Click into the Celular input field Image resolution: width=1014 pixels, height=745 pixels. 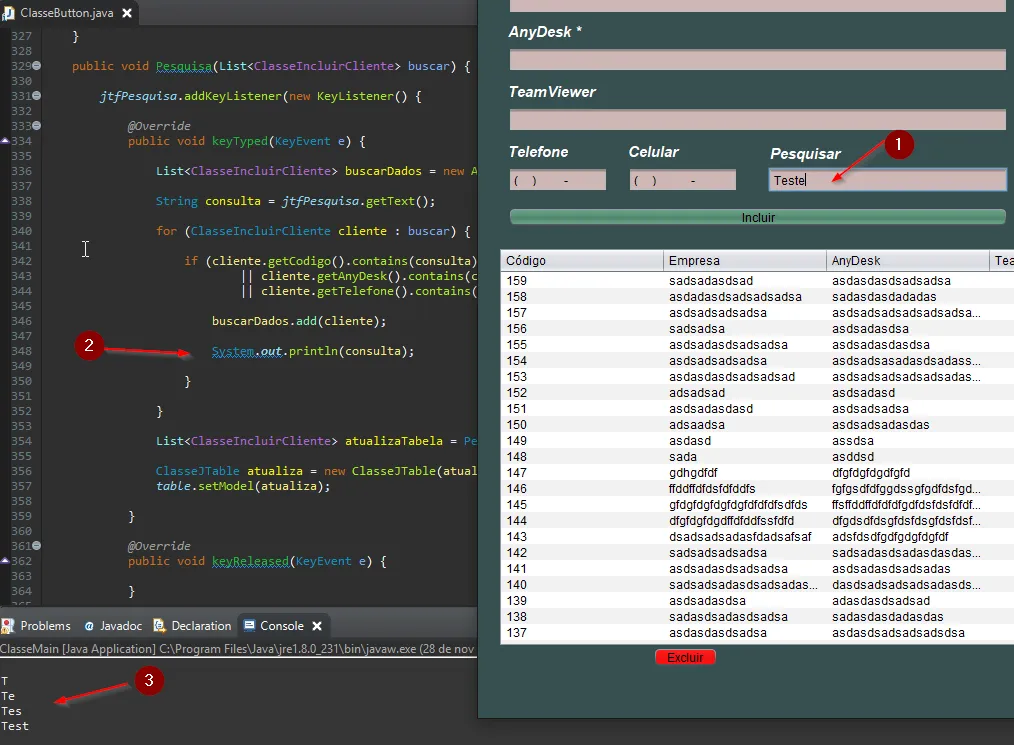[x=682, y=180]
